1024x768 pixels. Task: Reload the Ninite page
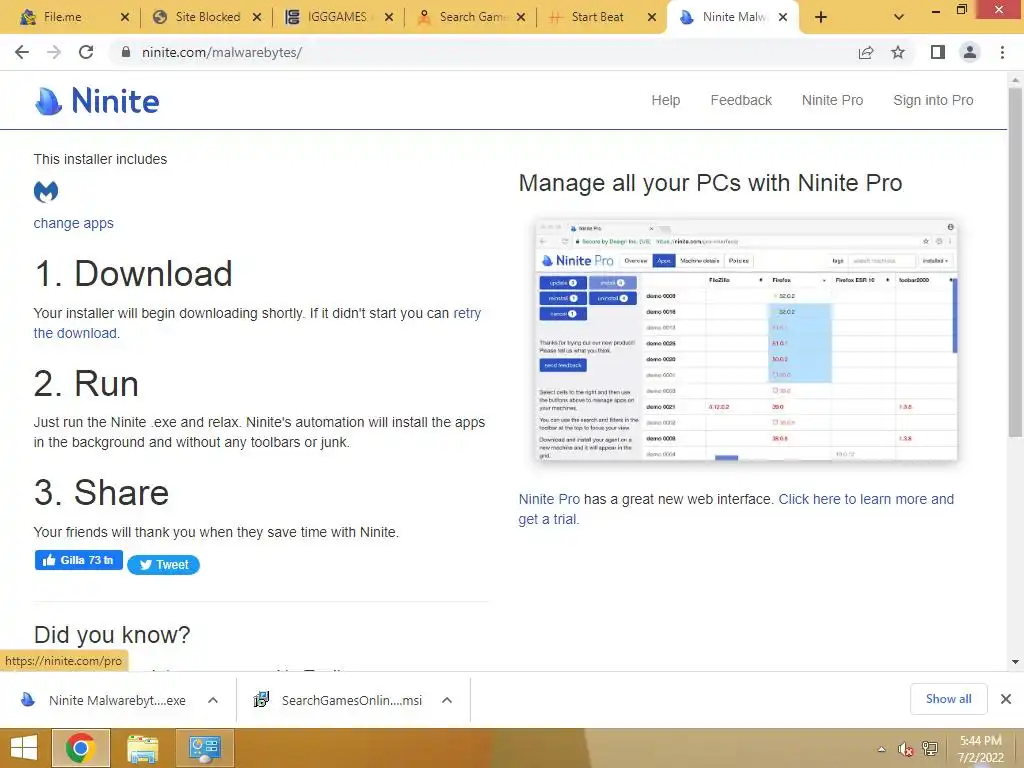pos(86,52)
